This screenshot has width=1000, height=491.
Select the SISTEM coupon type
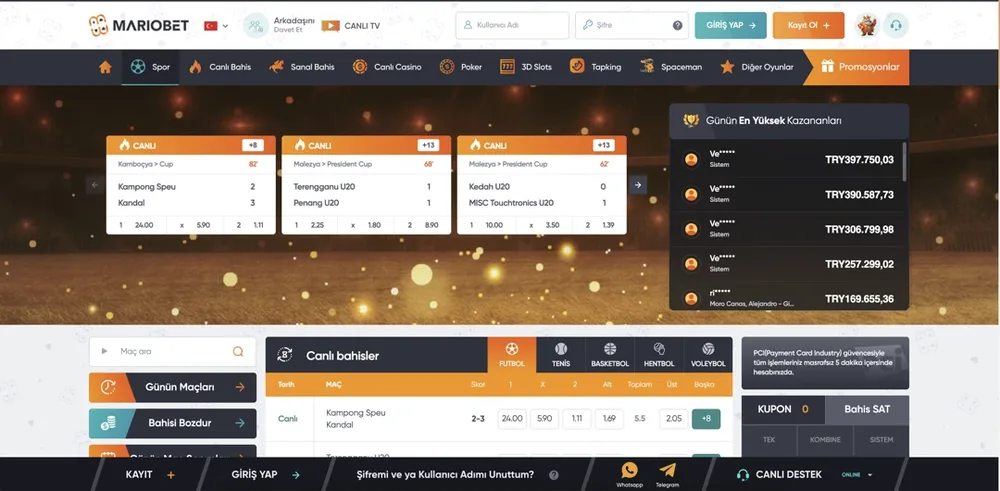(x=881, y=440)
